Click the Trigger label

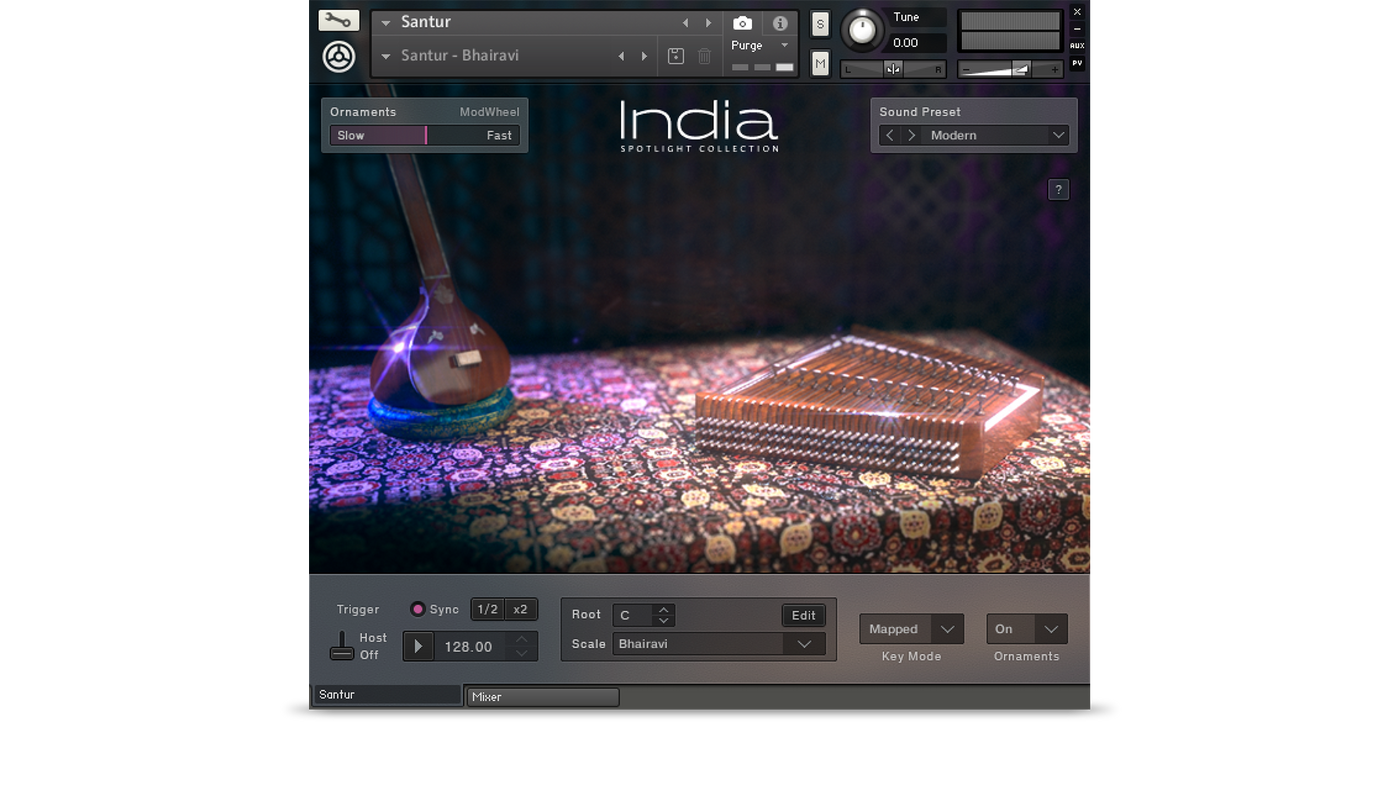(358, 609)
